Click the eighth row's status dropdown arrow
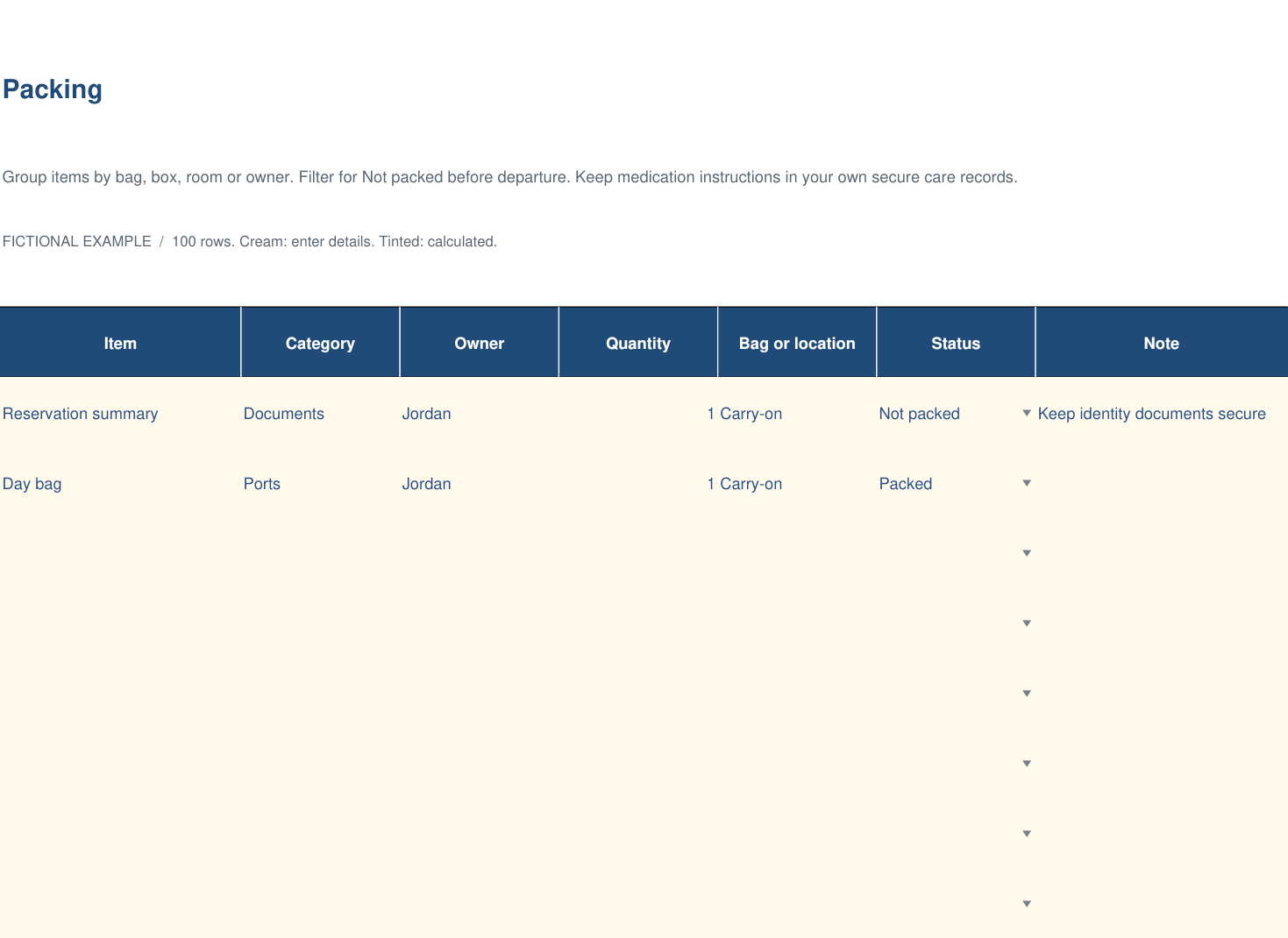Viewport: 1288px width, 938px height. tap(1027, 904)
